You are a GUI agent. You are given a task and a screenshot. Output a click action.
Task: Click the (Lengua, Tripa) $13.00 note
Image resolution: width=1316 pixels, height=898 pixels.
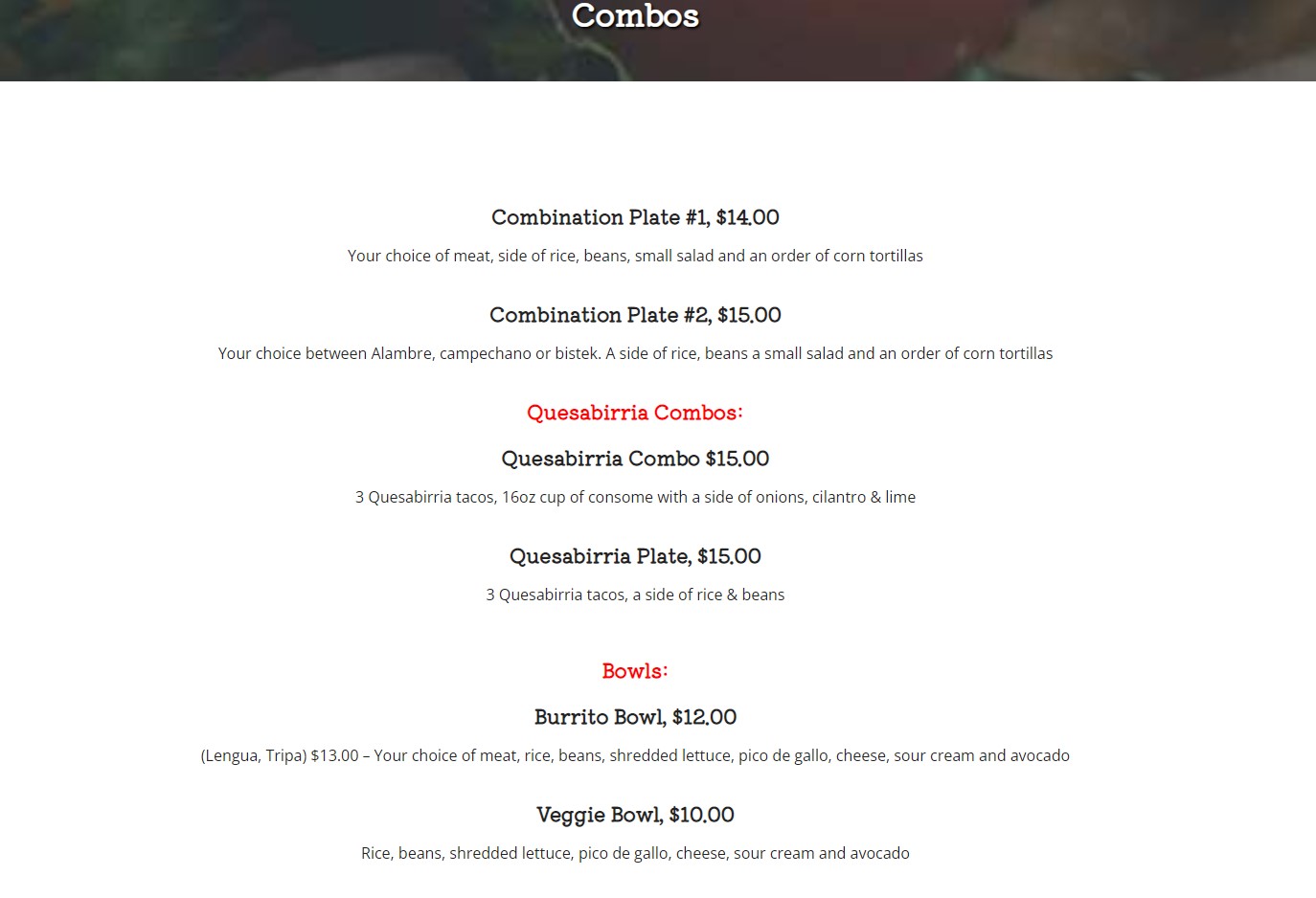280,755
